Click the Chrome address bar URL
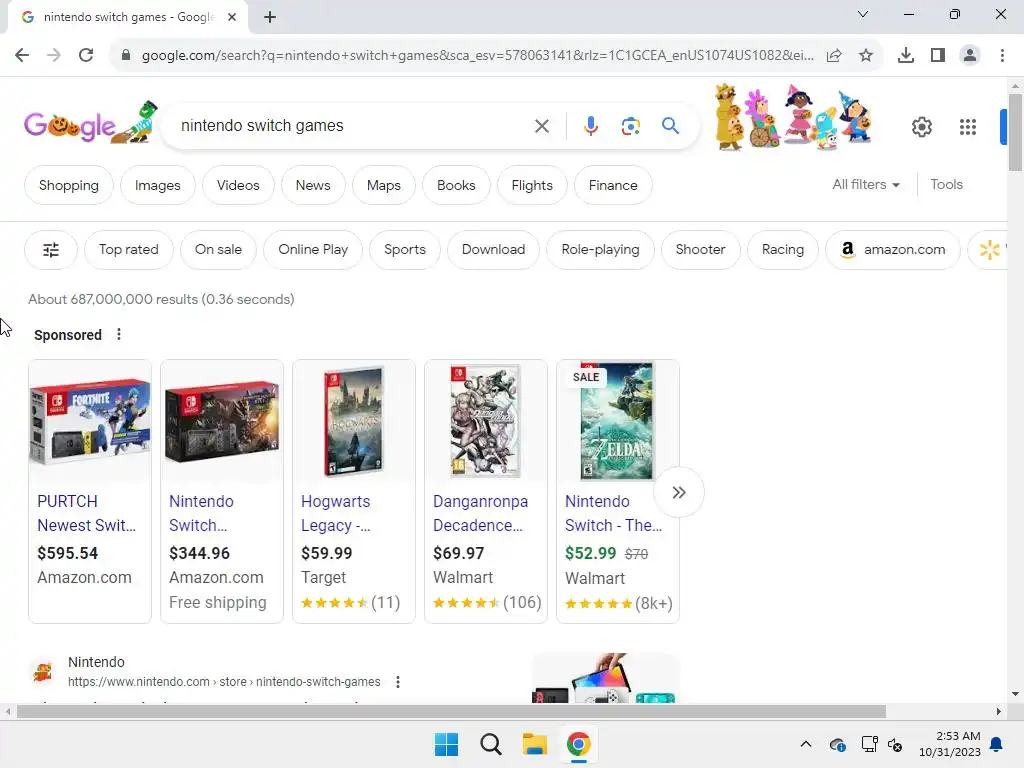 click(477, 56)
